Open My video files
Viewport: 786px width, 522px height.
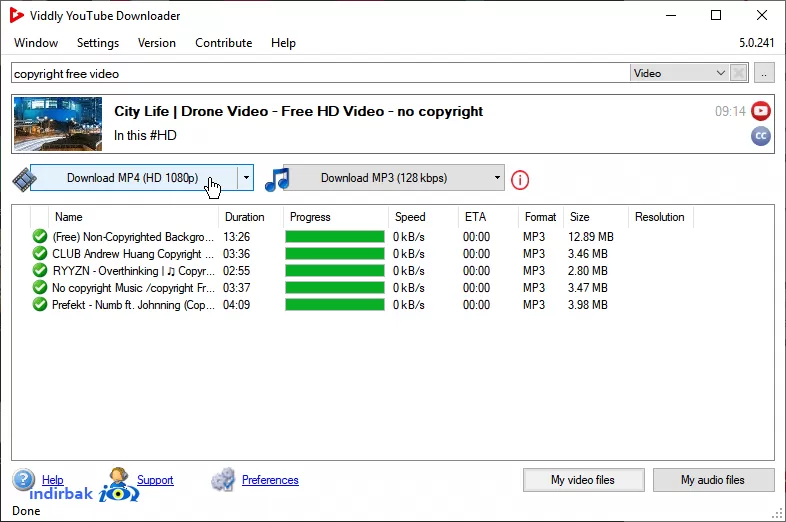583,480
